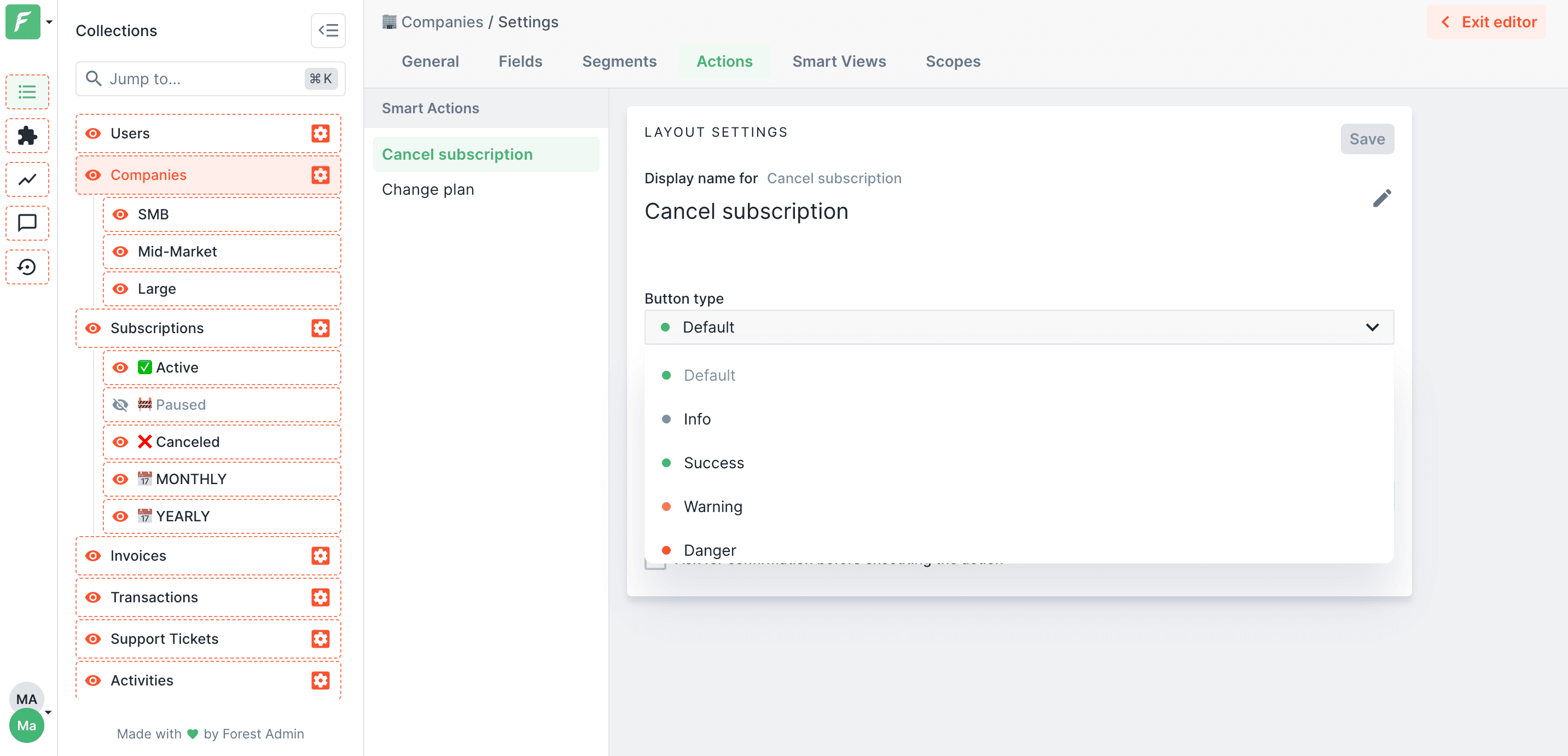Toggle visibility of MONTHLY segment
This screenshot has width=1568, height=756.
(x=120, y=479)
